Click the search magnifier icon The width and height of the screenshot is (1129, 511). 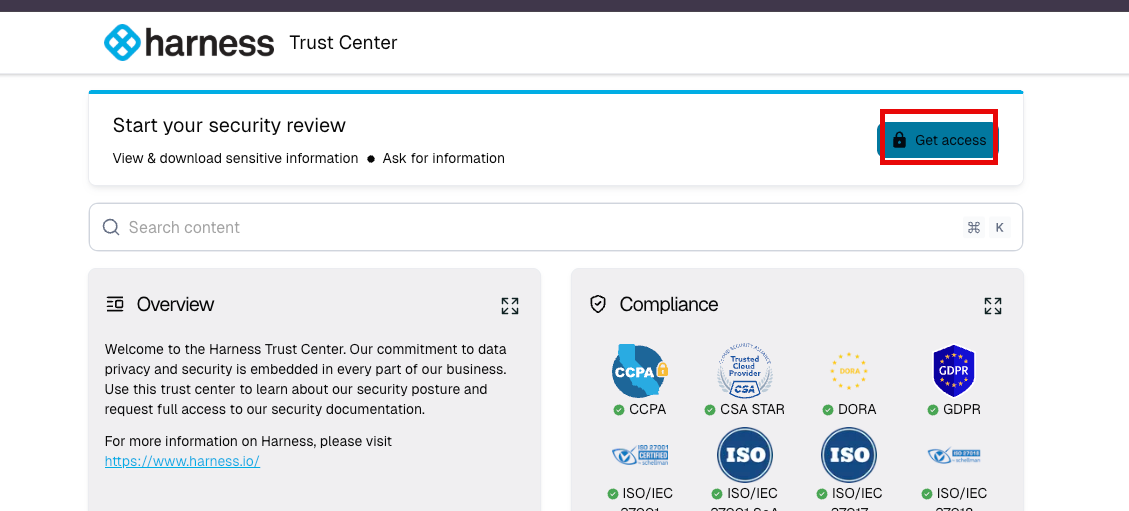[111, 227]
